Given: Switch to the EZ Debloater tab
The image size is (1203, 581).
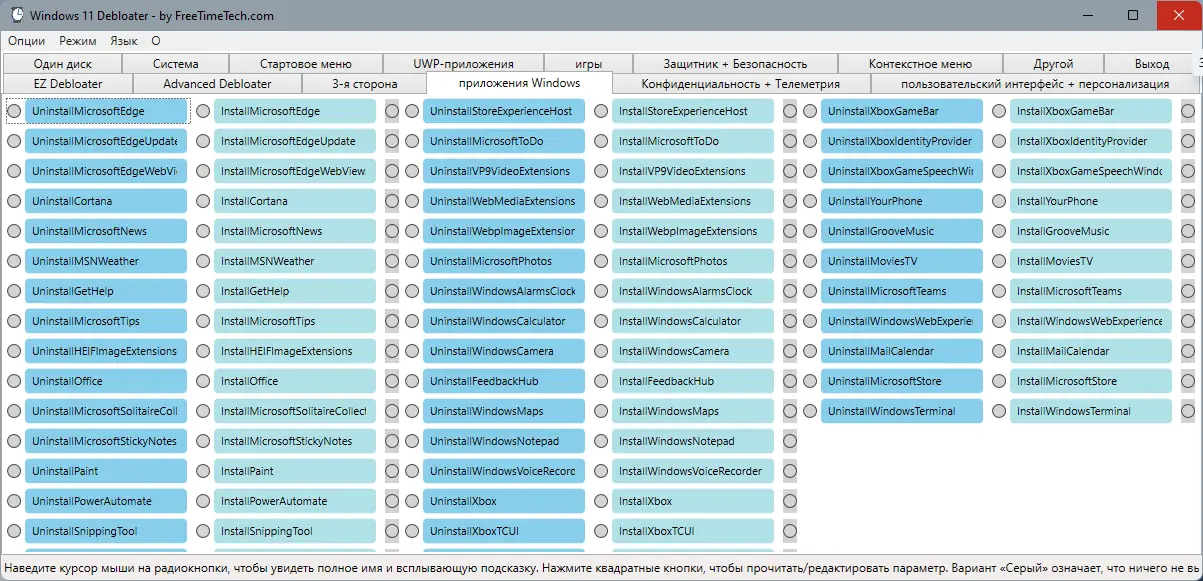Looking at the screenshot, I should pyautogui.click(x=67, y=83).
